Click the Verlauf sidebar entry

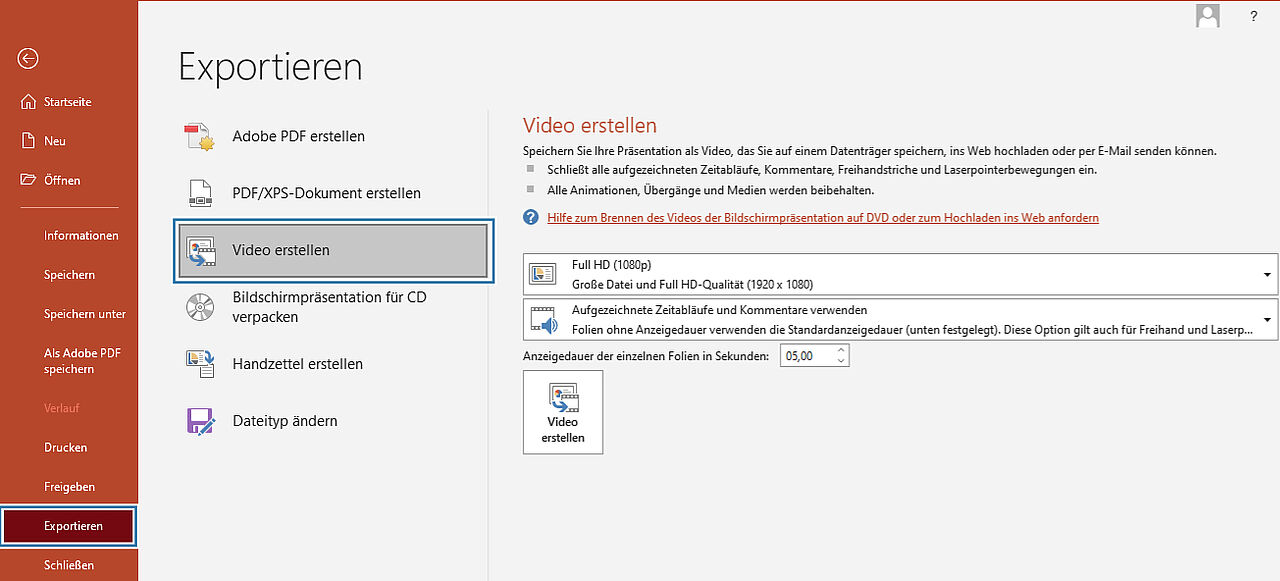[x=61, y=408]
